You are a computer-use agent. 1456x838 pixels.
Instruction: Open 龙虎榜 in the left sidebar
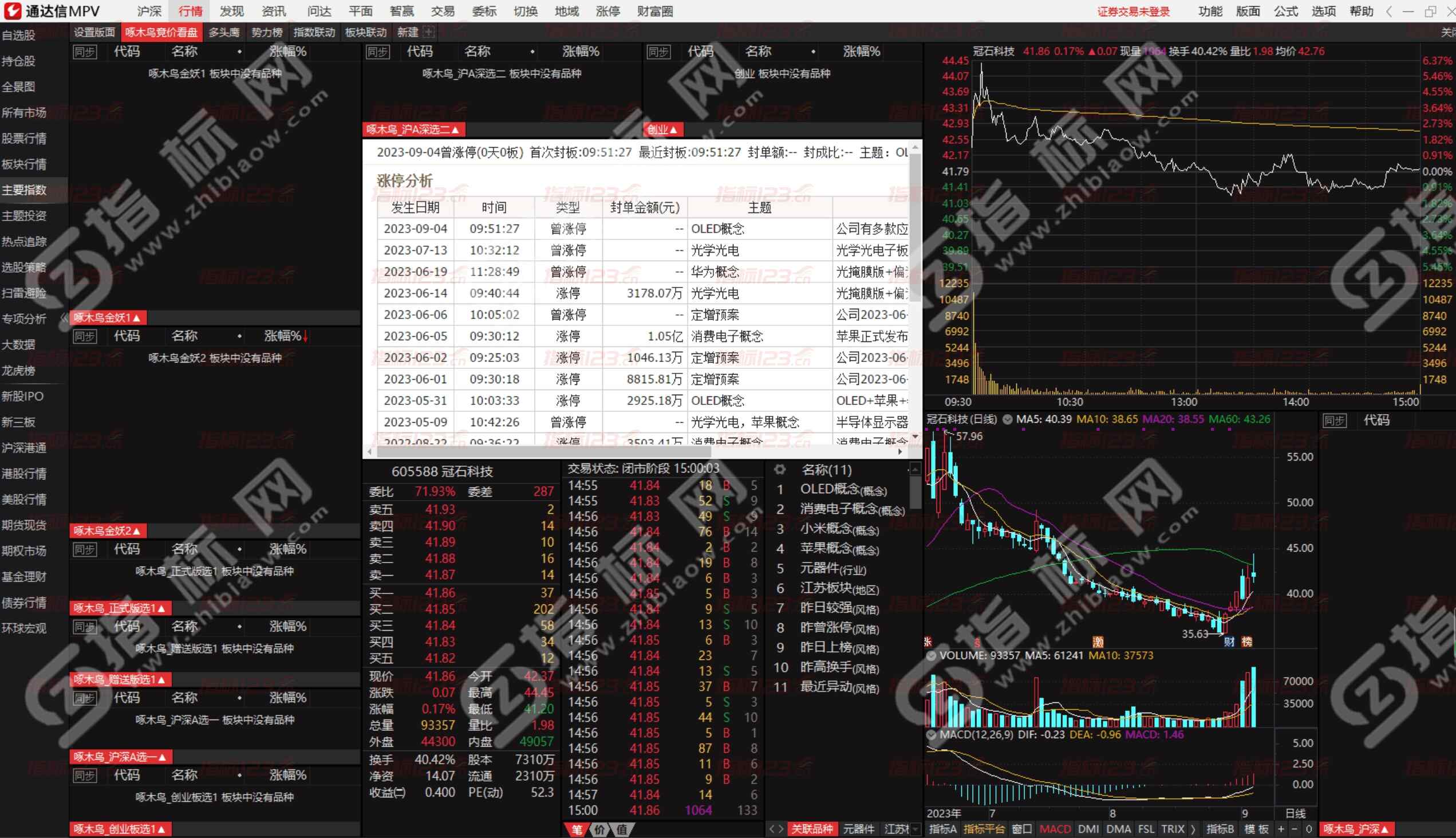point(18,371)
